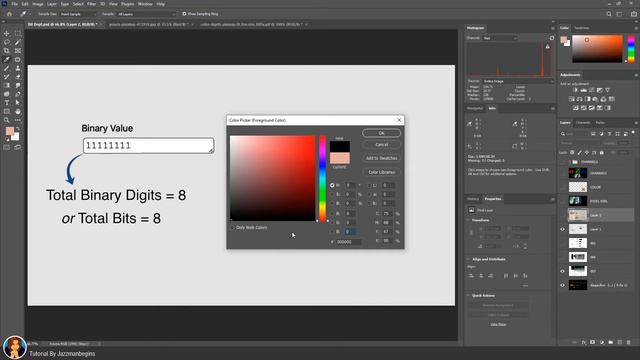Image resolution: width=640 pixels, height=360 pixels.
Task: Toggle visibility of the bottom layer
Action: coord(562,285)
